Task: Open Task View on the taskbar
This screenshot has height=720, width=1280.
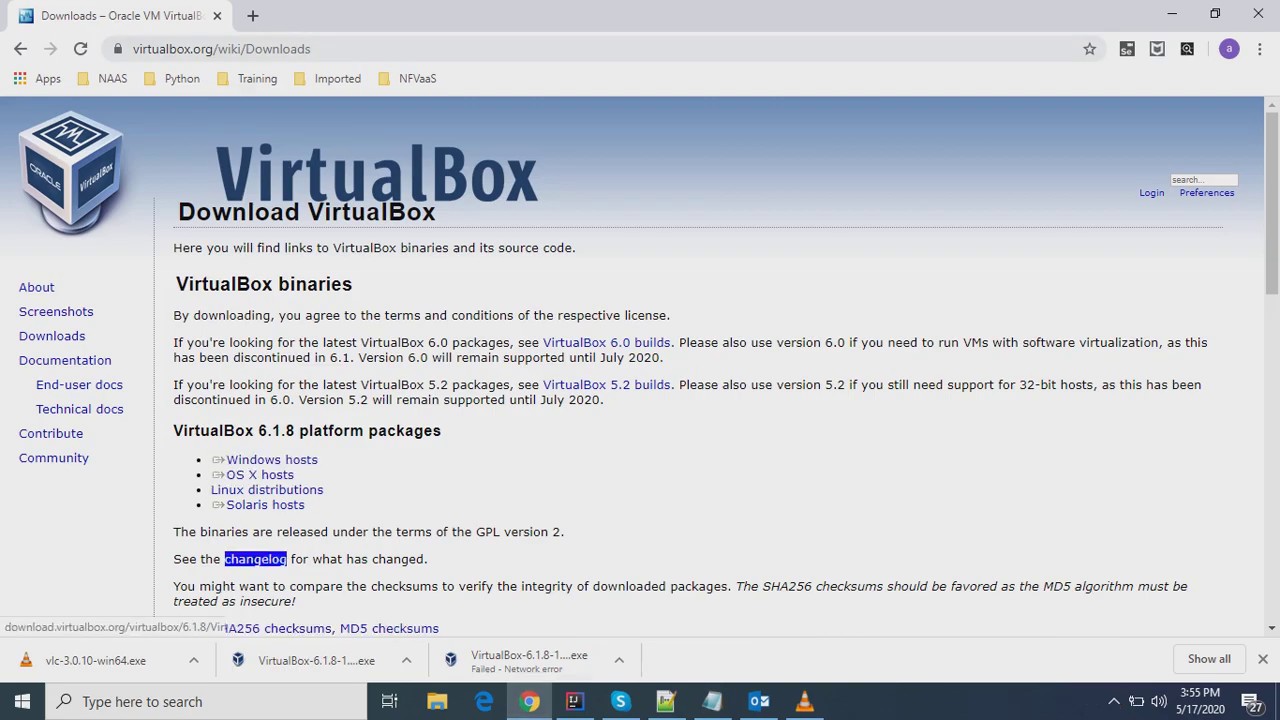Action: [x=390, y=701]
